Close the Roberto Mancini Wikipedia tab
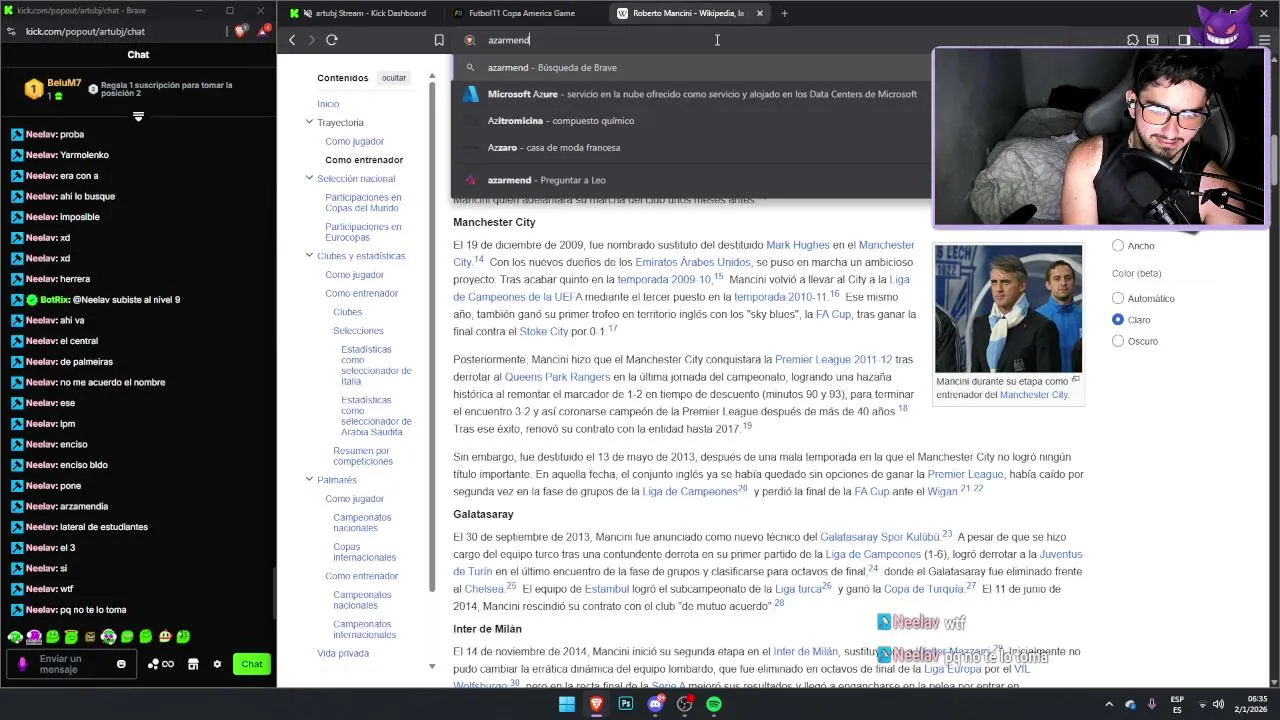 pos(759,13)
